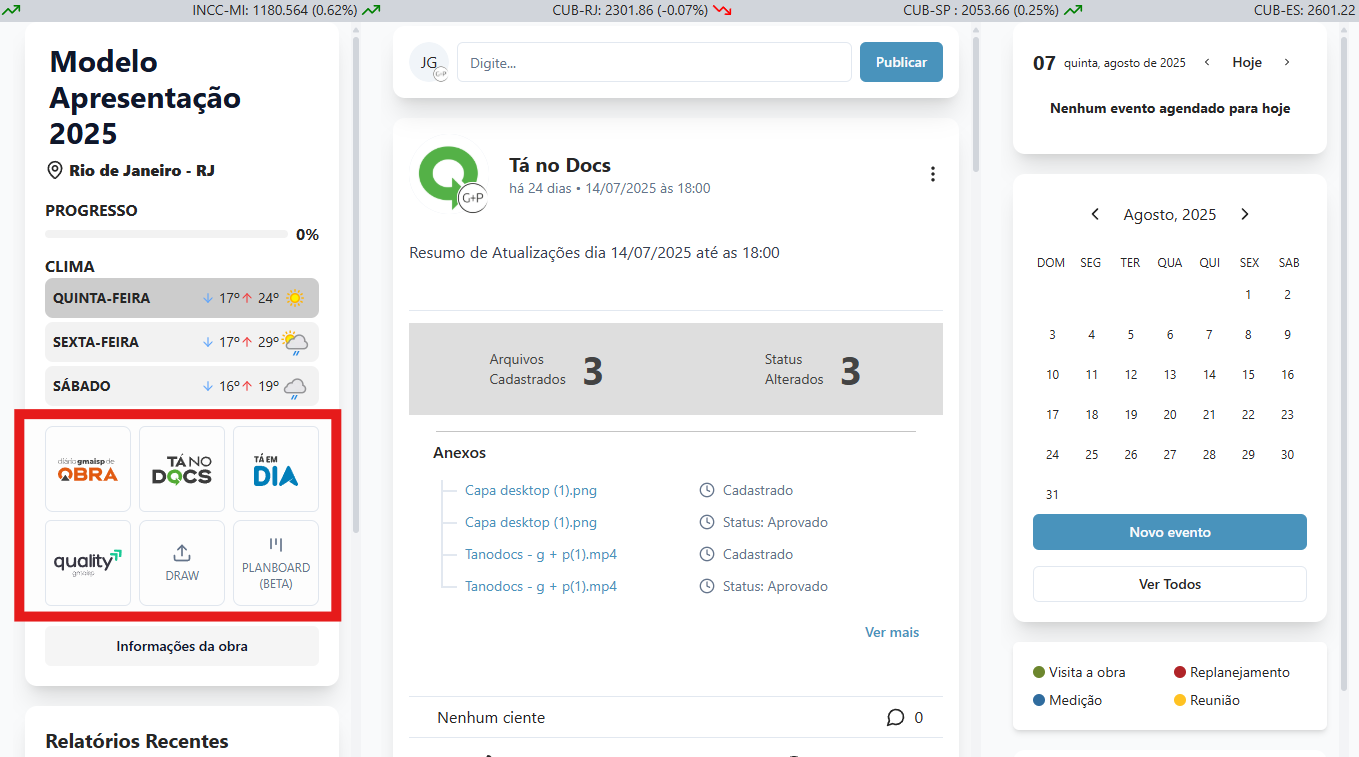Advance calendar to next month

tap(1245, 215)
